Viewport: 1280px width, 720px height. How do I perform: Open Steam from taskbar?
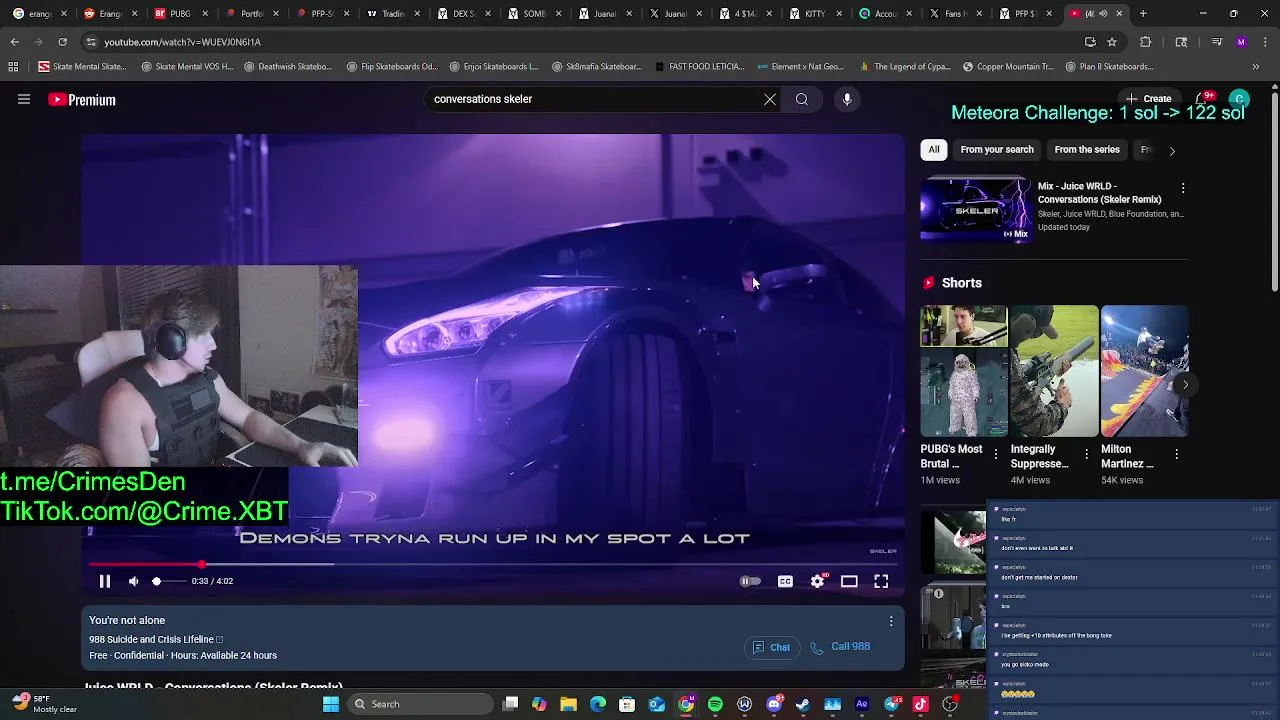pyautogui.click(x=803, y=704)
